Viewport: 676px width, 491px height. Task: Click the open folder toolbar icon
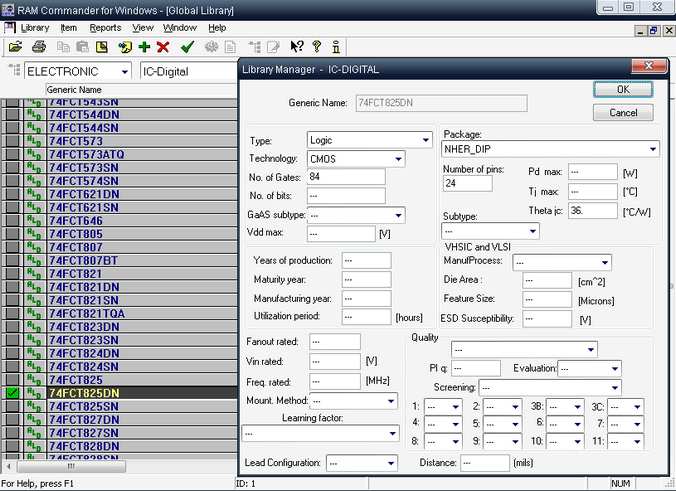(x=15, y=47)
